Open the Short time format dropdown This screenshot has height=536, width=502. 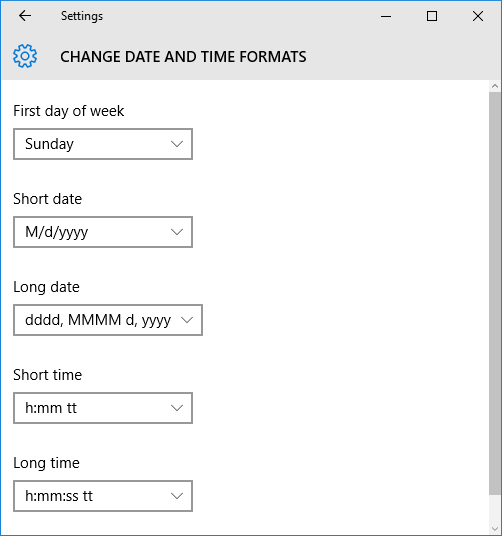[103, 408]
